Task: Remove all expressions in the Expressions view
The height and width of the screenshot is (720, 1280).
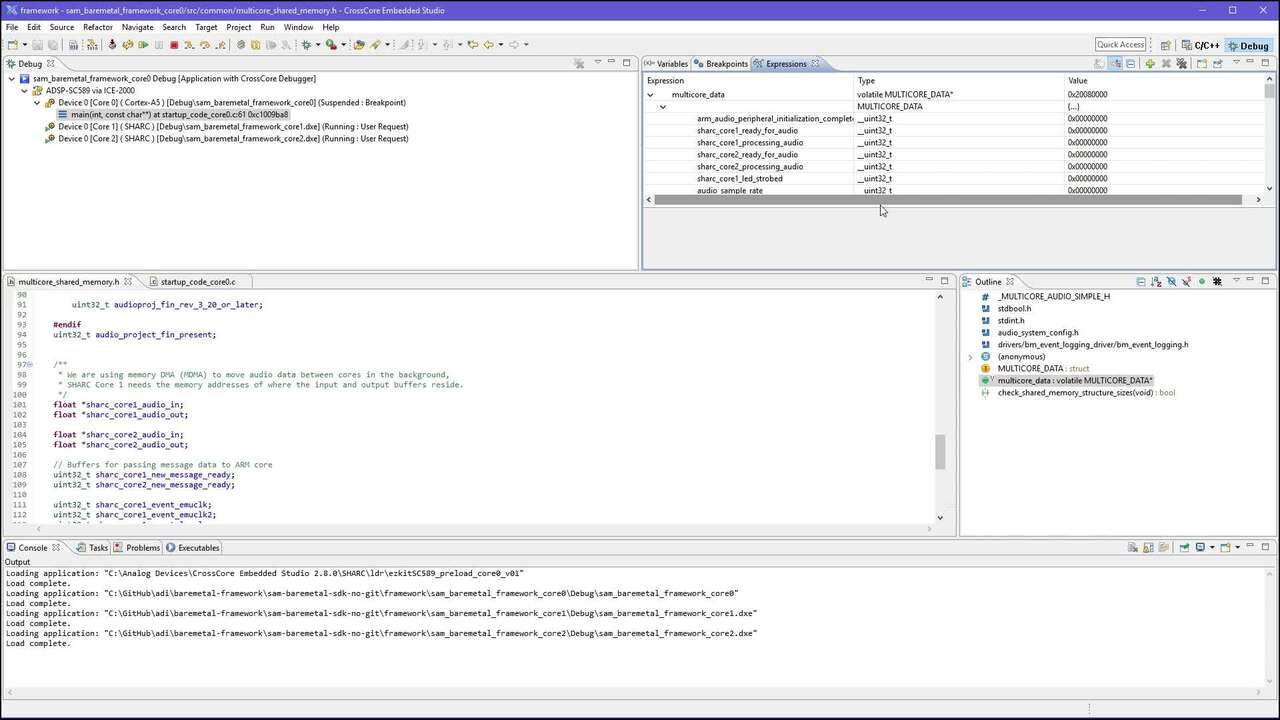Action: pyautogui.click(x=1181, y=64)
